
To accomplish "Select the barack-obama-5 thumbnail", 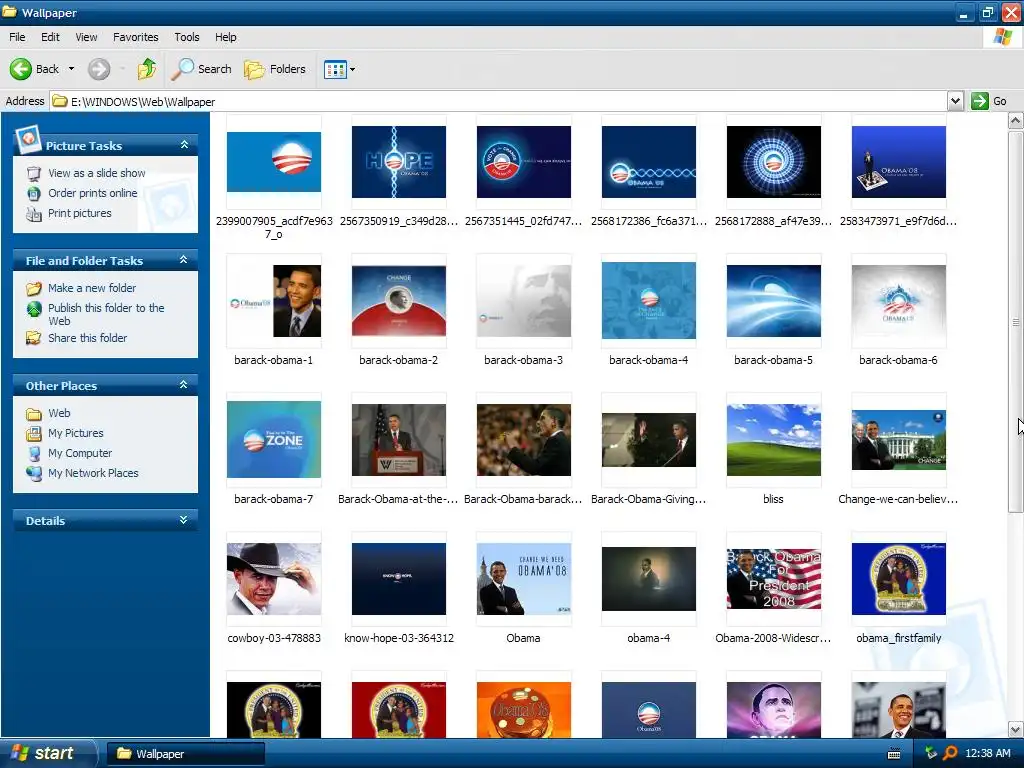I will (x=774, y=301).
